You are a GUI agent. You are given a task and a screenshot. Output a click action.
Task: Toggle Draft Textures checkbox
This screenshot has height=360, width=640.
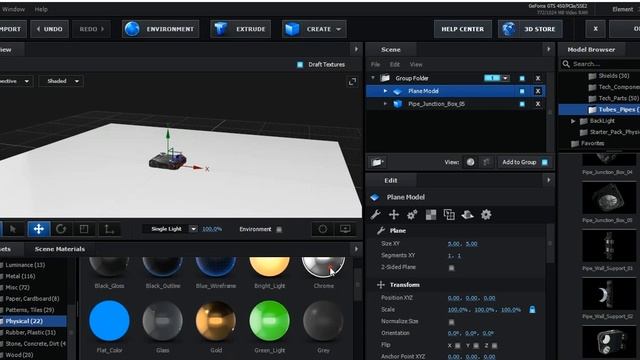[300, 64]
